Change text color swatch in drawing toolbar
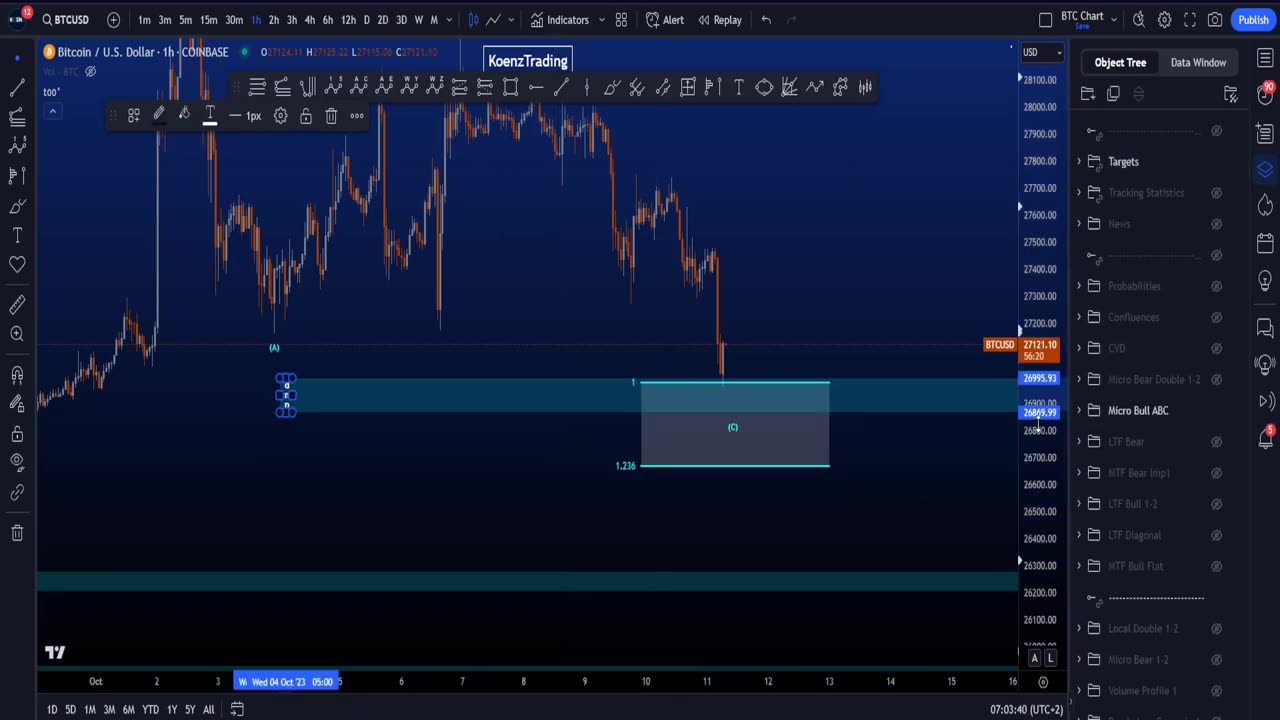Screen dimensions: 1280x720 click(210, 115)
